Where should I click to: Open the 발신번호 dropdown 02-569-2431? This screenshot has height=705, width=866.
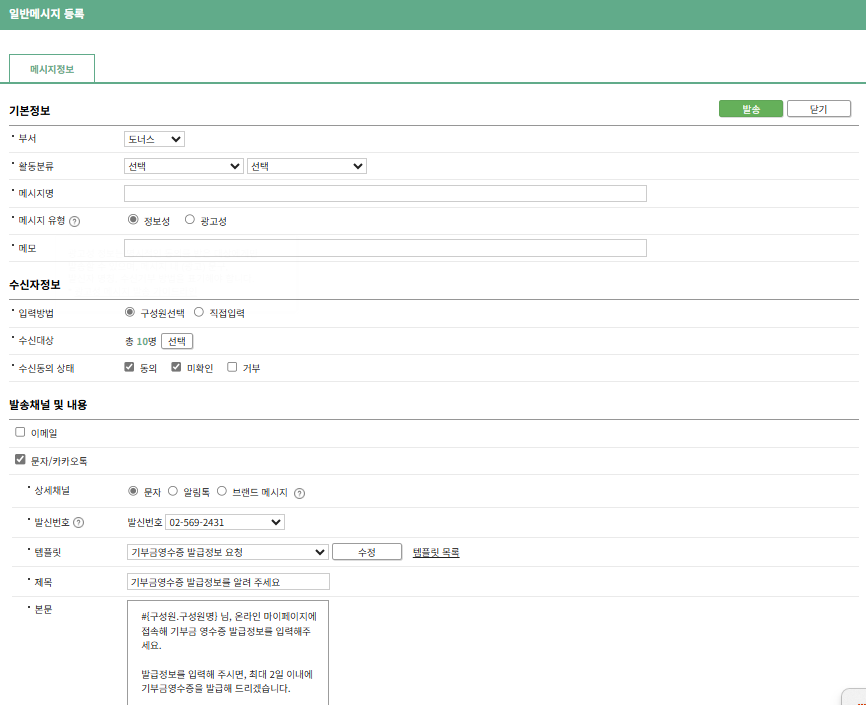225,522
